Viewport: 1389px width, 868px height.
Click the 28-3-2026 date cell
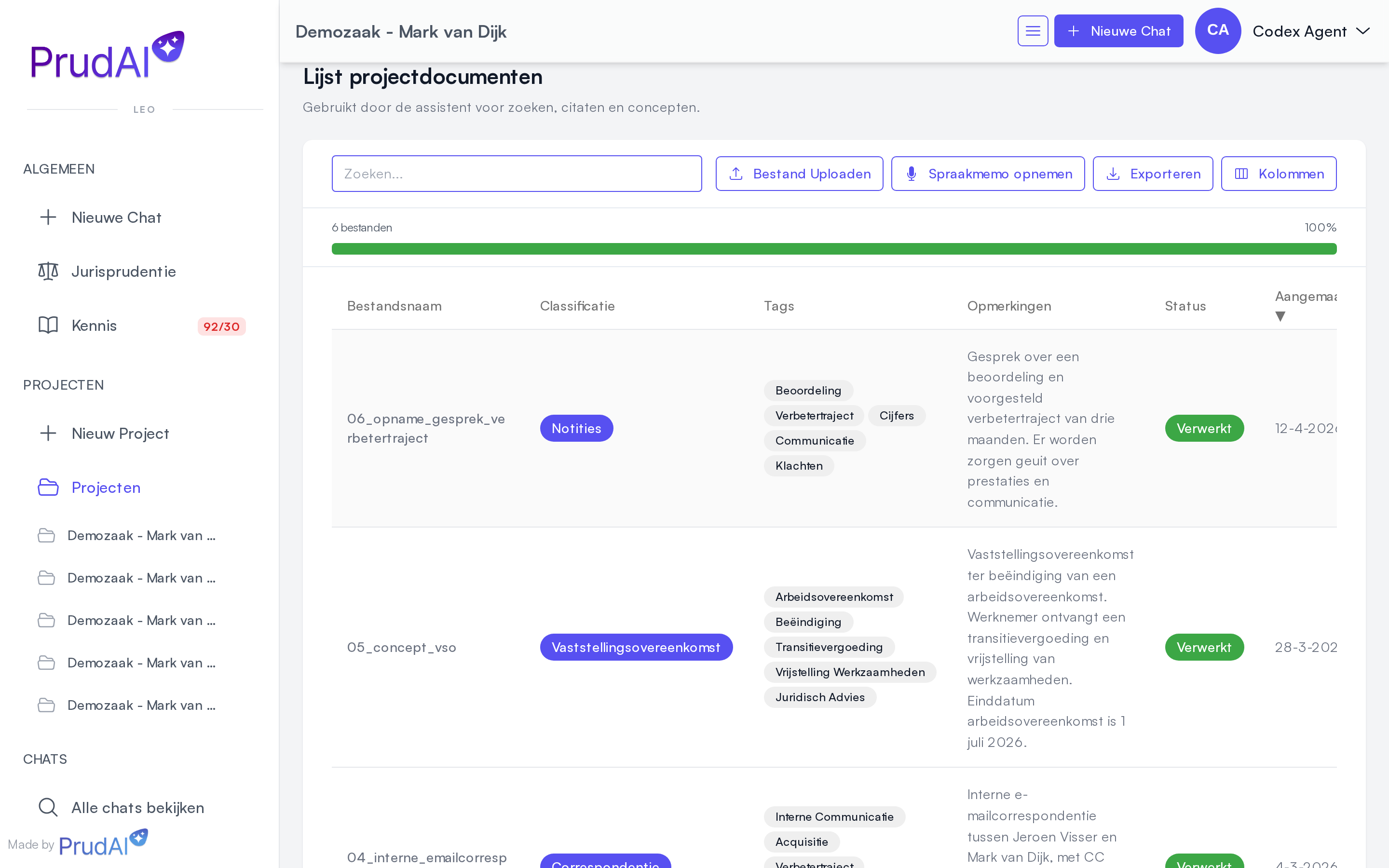click(1306, 647)
